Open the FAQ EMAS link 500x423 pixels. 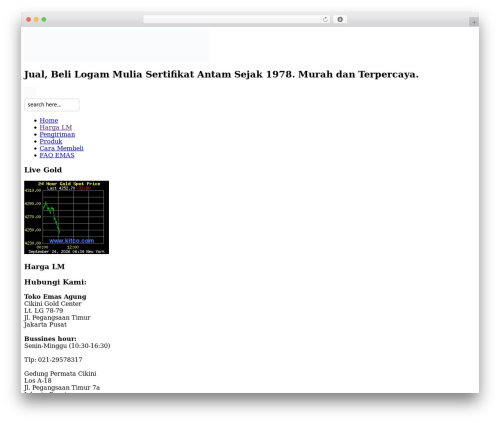[57, 155]
